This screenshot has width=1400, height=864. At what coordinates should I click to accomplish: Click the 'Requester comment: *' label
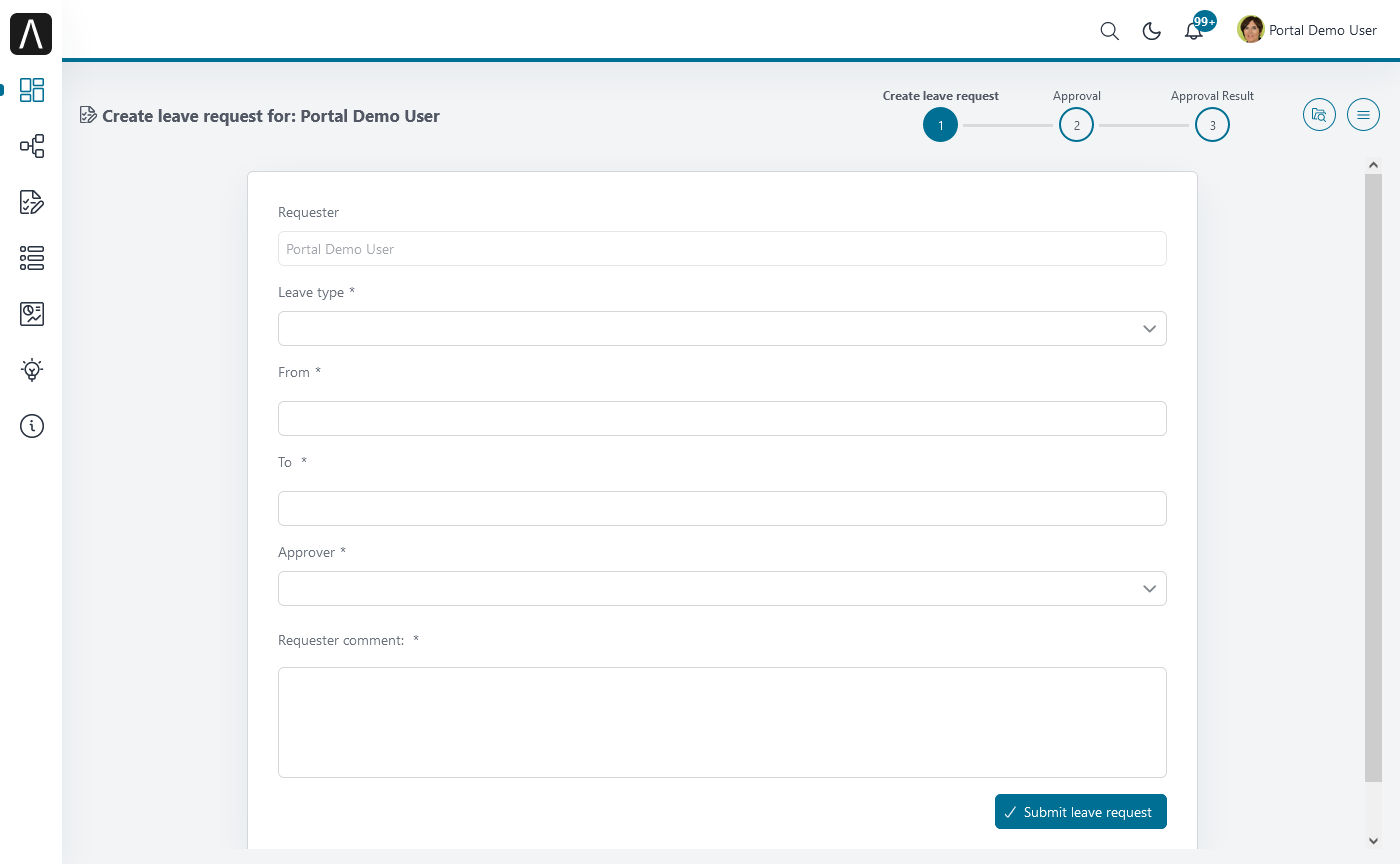point(348,640)
